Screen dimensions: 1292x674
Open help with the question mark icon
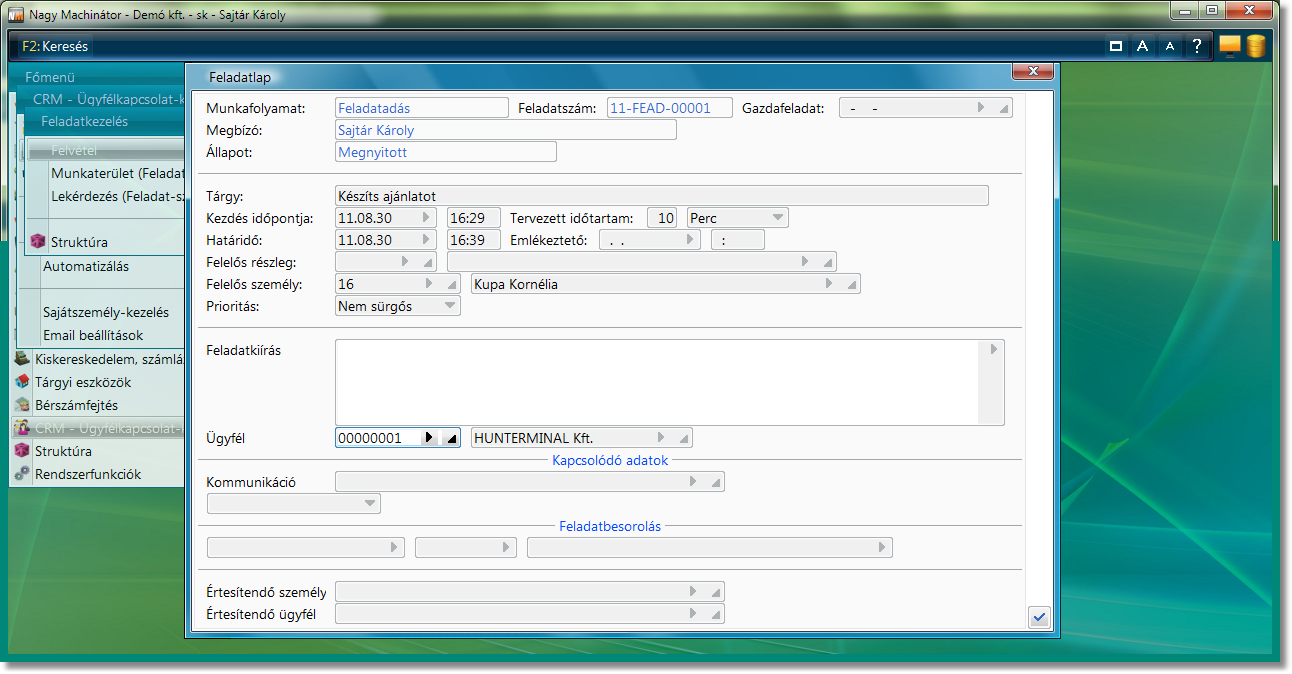[x=1196, y=46]
